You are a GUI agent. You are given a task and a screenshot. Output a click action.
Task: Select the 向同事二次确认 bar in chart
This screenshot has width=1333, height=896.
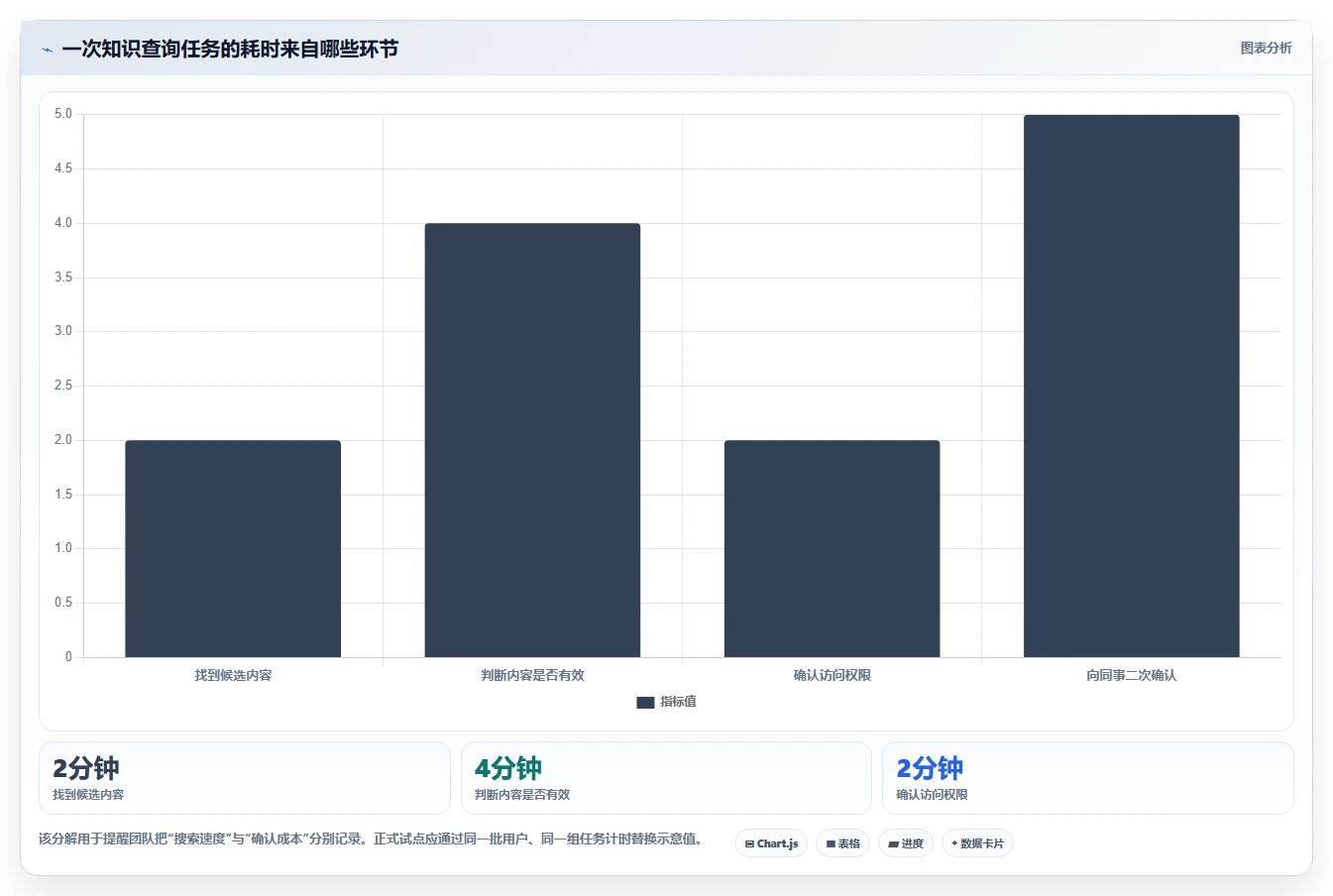coord(1131,386)
